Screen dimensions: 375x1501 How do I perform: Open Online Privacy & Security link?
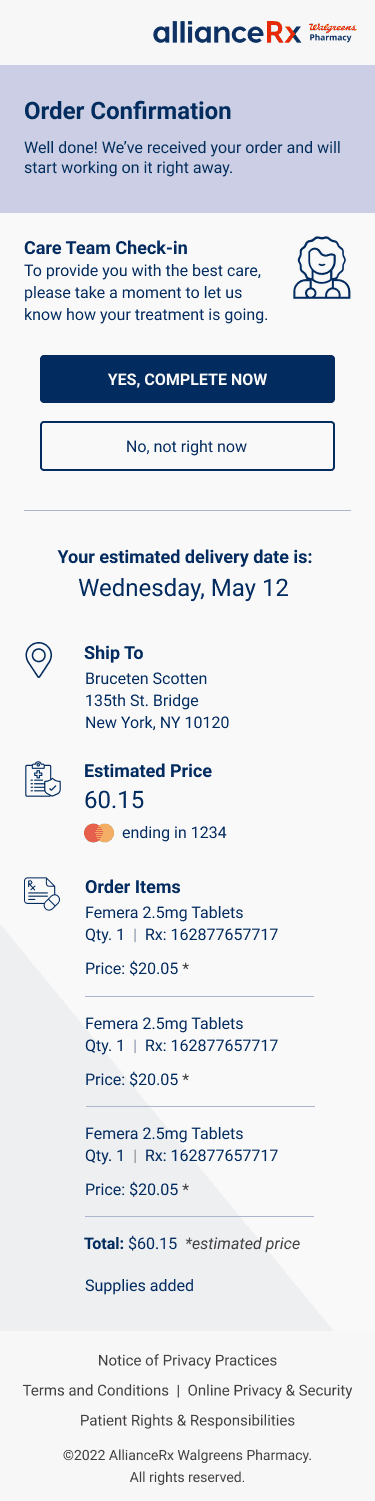pos(270,1390)
